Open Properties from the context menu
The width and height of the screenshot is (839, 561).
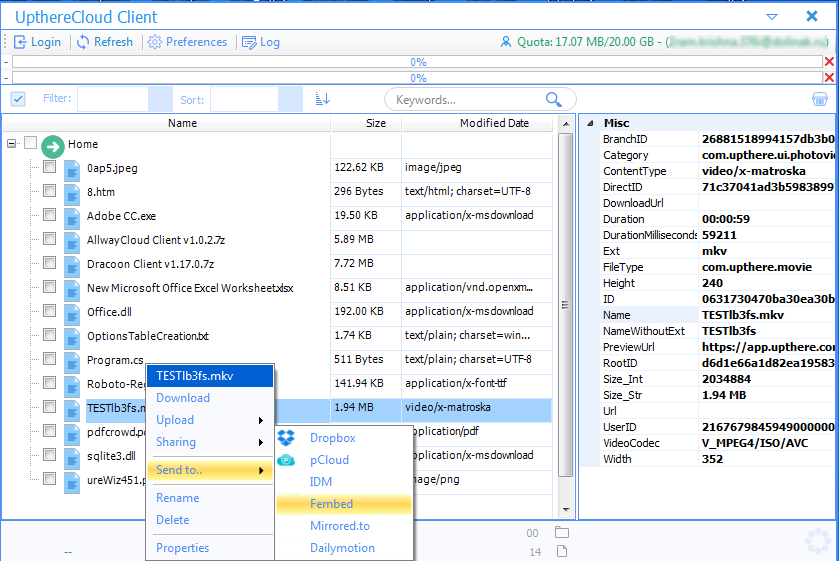click(x=210, y=548)
